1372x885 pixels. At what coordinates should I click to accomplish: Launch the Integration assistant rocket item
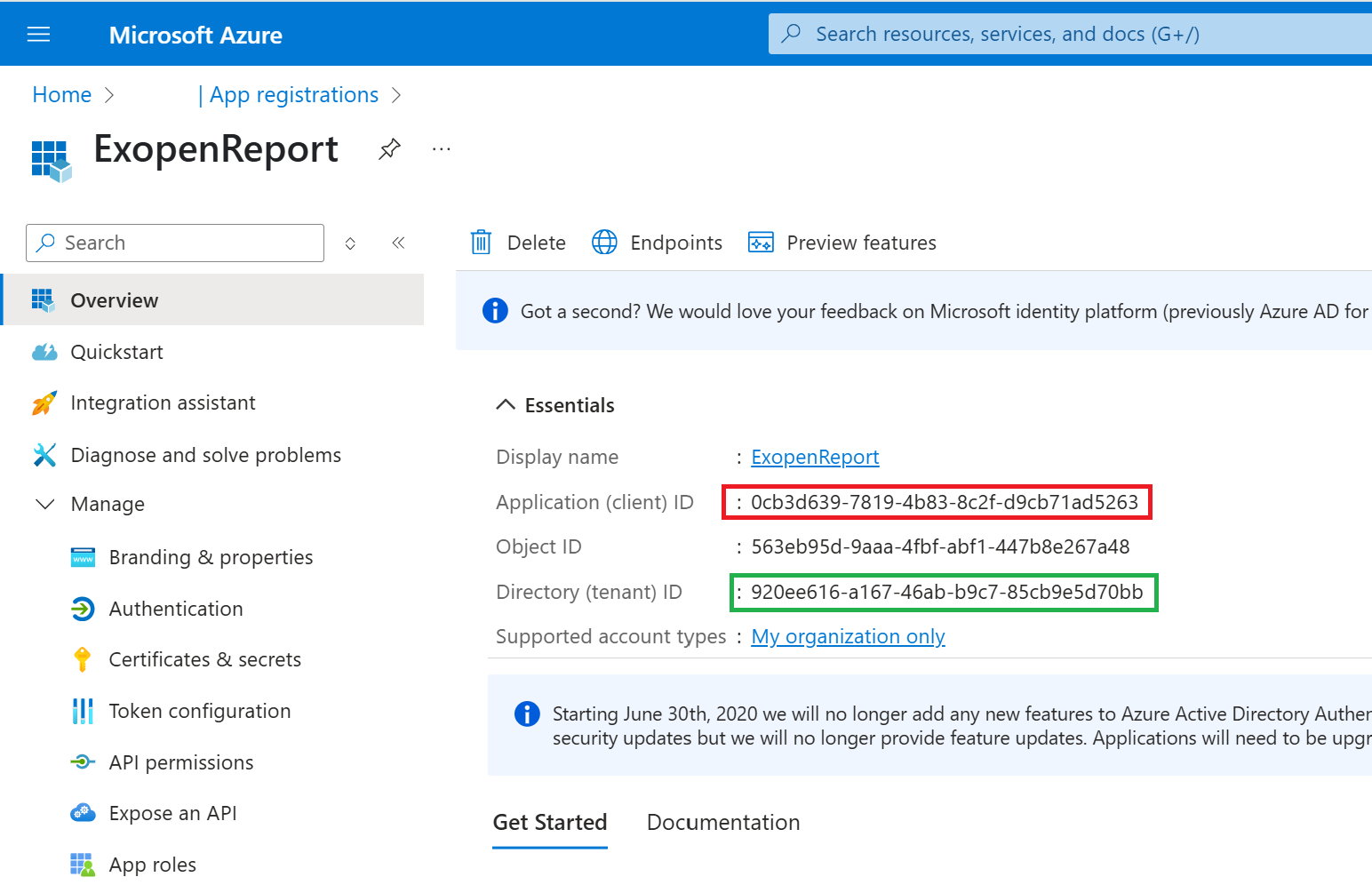pyautogui.click(x=163, y=403)
